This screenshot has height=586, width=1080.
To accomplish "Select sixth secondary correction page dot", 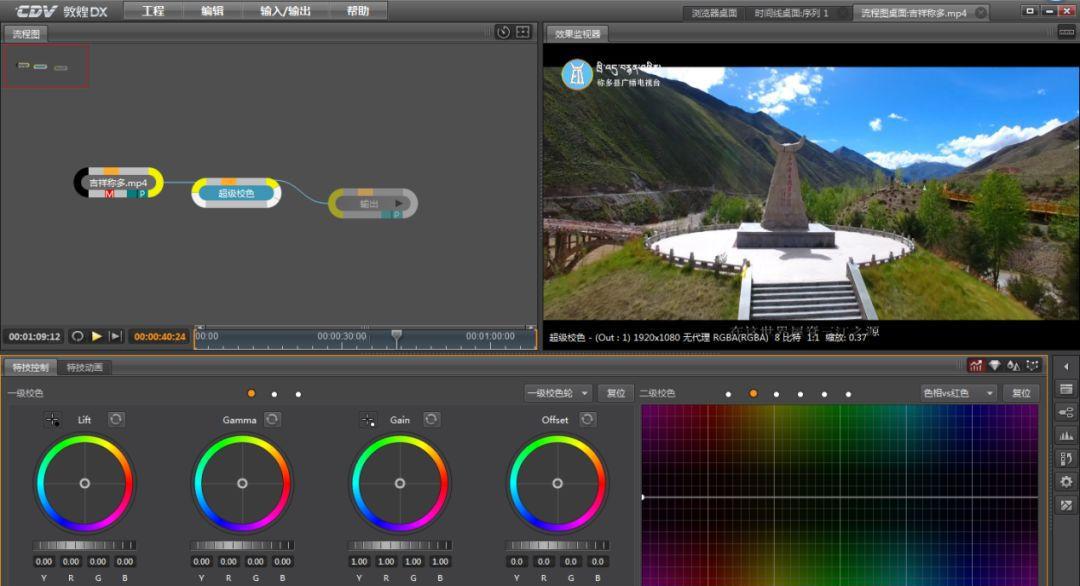I will (848, 394).
